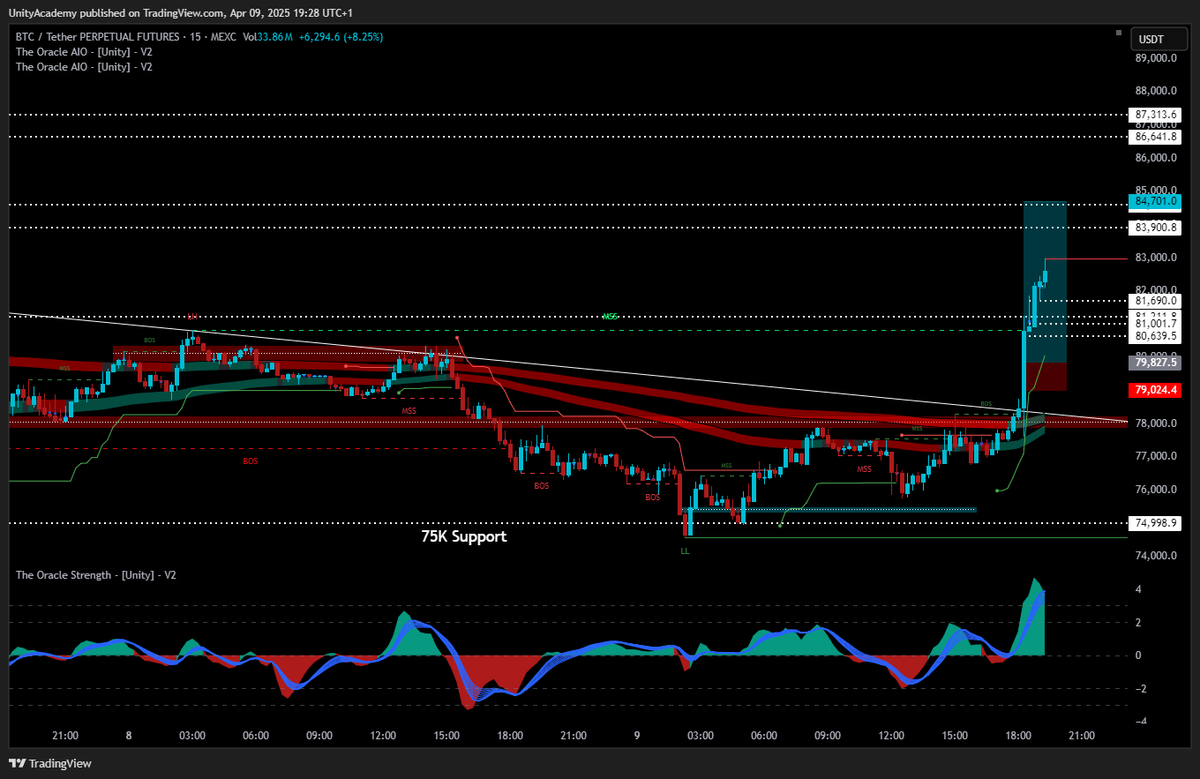Click the oscillator scale value -4

pos(1141,721)
